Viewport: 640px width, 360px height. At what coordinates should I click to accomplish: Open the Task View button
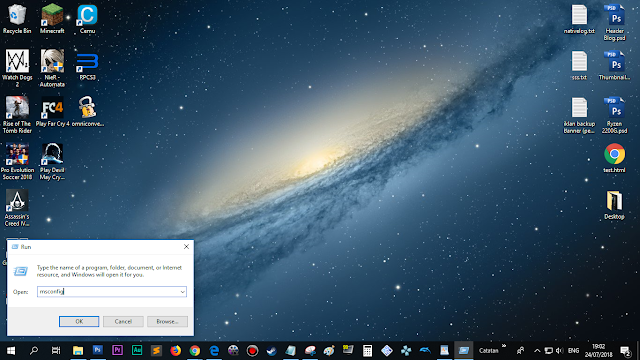(x=56, y=351)
